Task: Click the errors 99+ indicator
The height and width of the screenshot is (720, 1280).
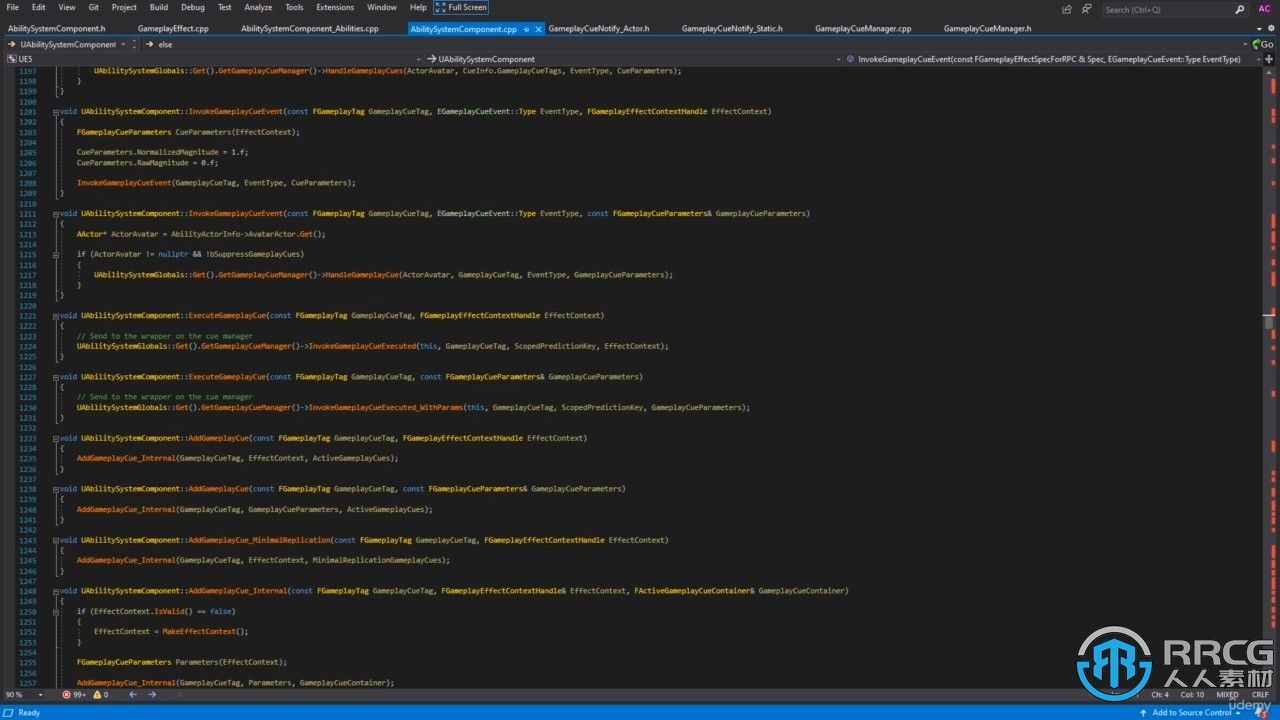Action: [x=74, y=694]
